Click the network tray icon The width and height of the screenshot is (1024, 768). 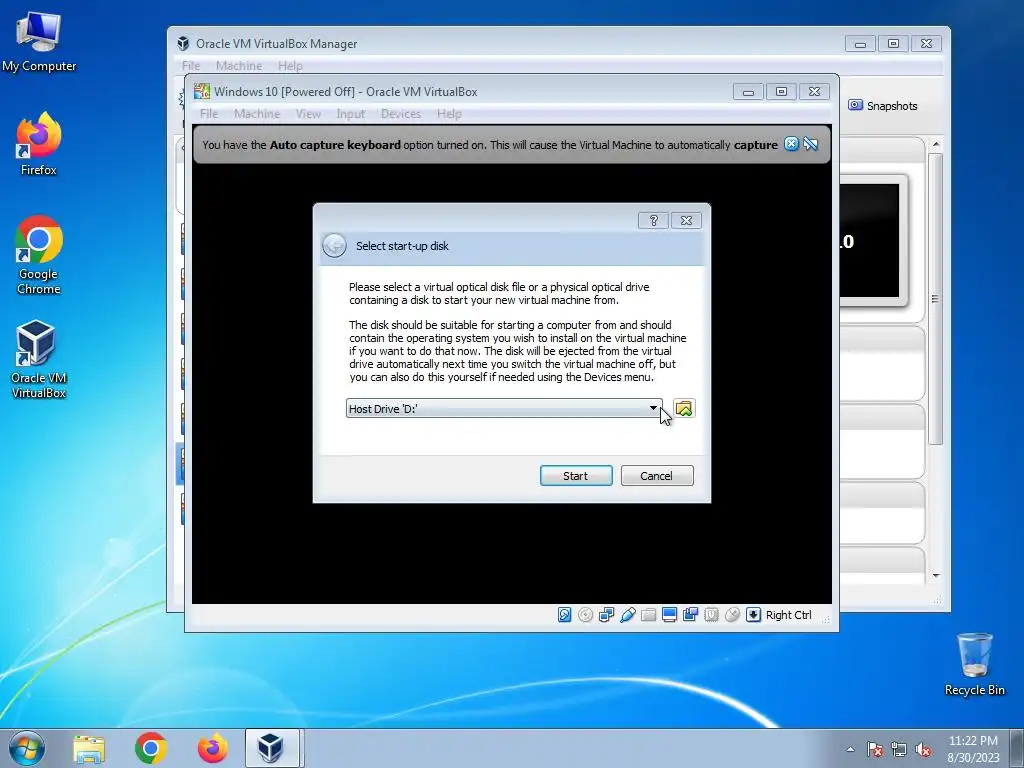point(899,749)
